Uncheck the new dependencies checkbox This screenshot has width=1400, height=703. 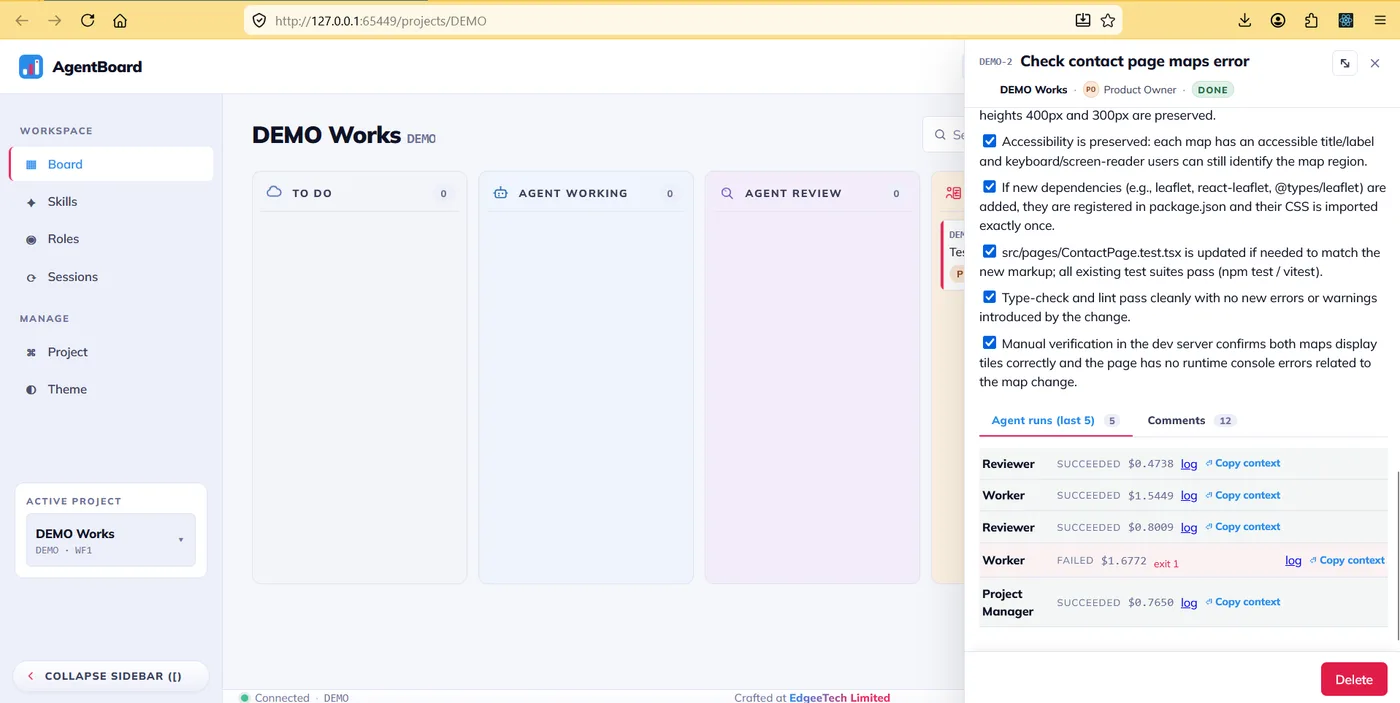pyautogui.click(x=989, y=186)
